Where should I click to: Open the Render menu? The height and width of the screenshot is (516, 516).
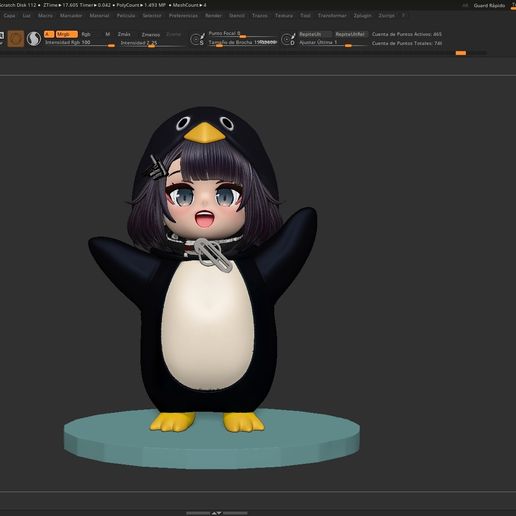[x=213, y=16]
